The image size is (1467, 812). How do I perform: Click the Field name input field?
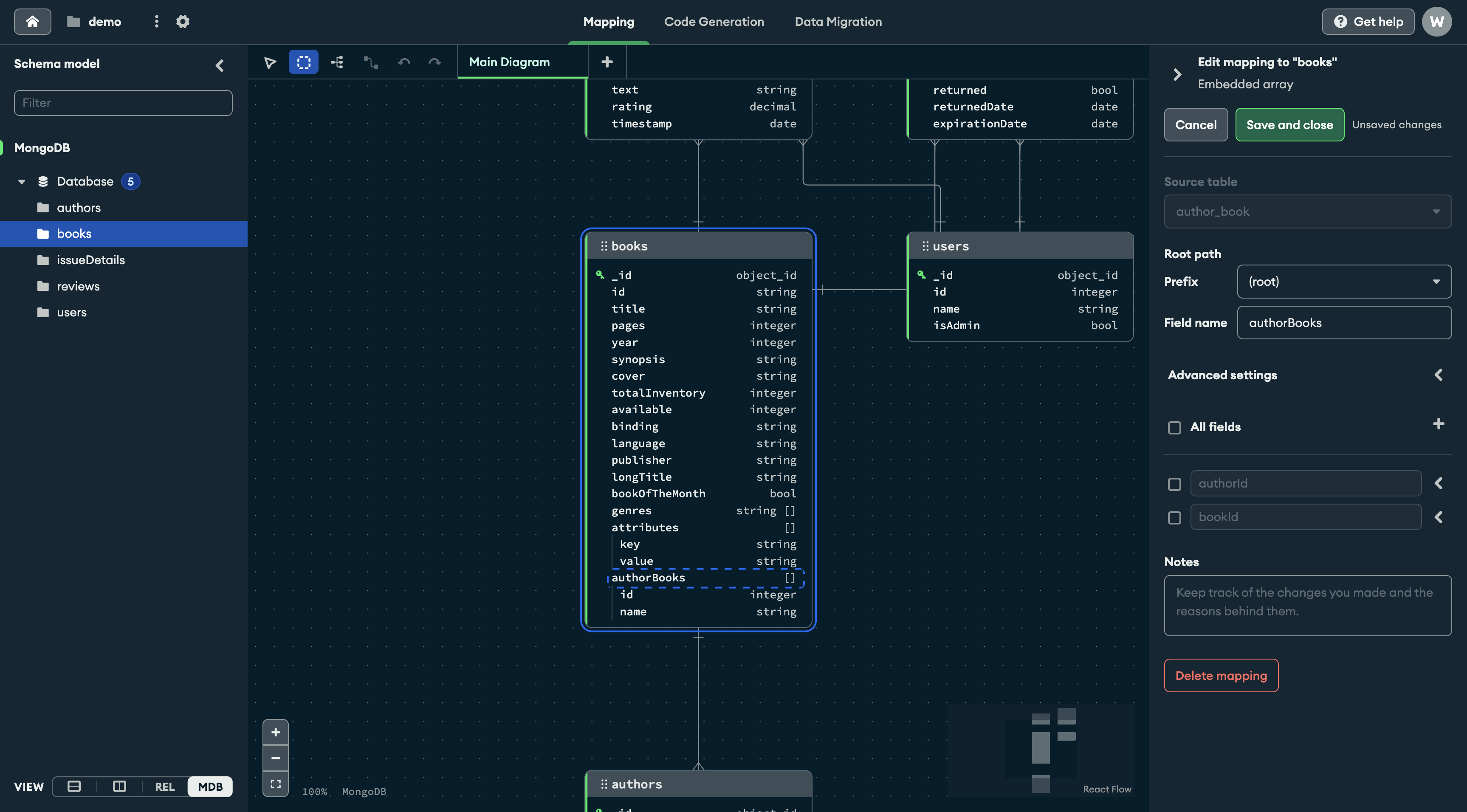pos(1344,322)
